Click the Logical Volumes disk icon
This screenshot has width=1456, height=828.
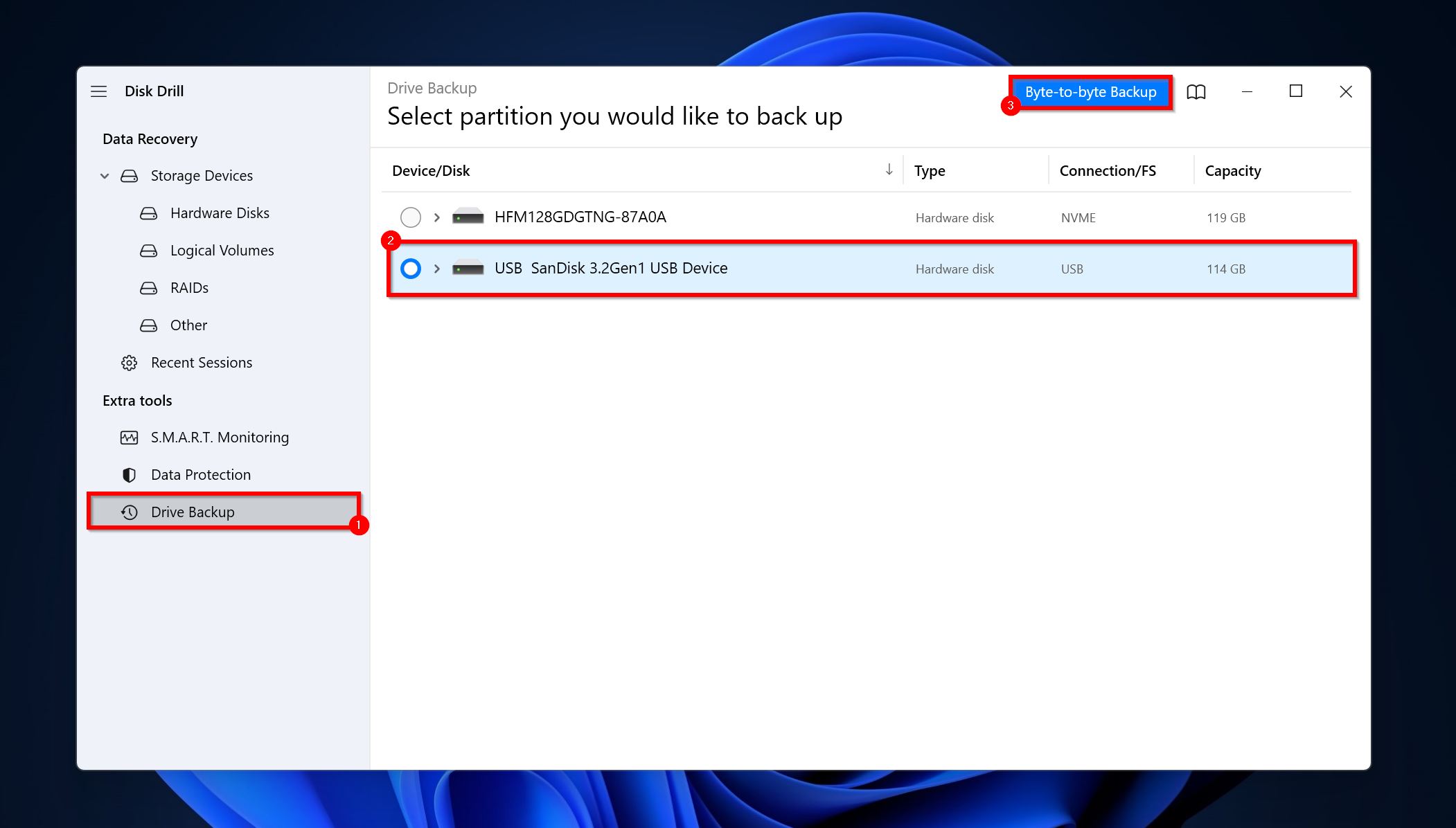[148, 250]
